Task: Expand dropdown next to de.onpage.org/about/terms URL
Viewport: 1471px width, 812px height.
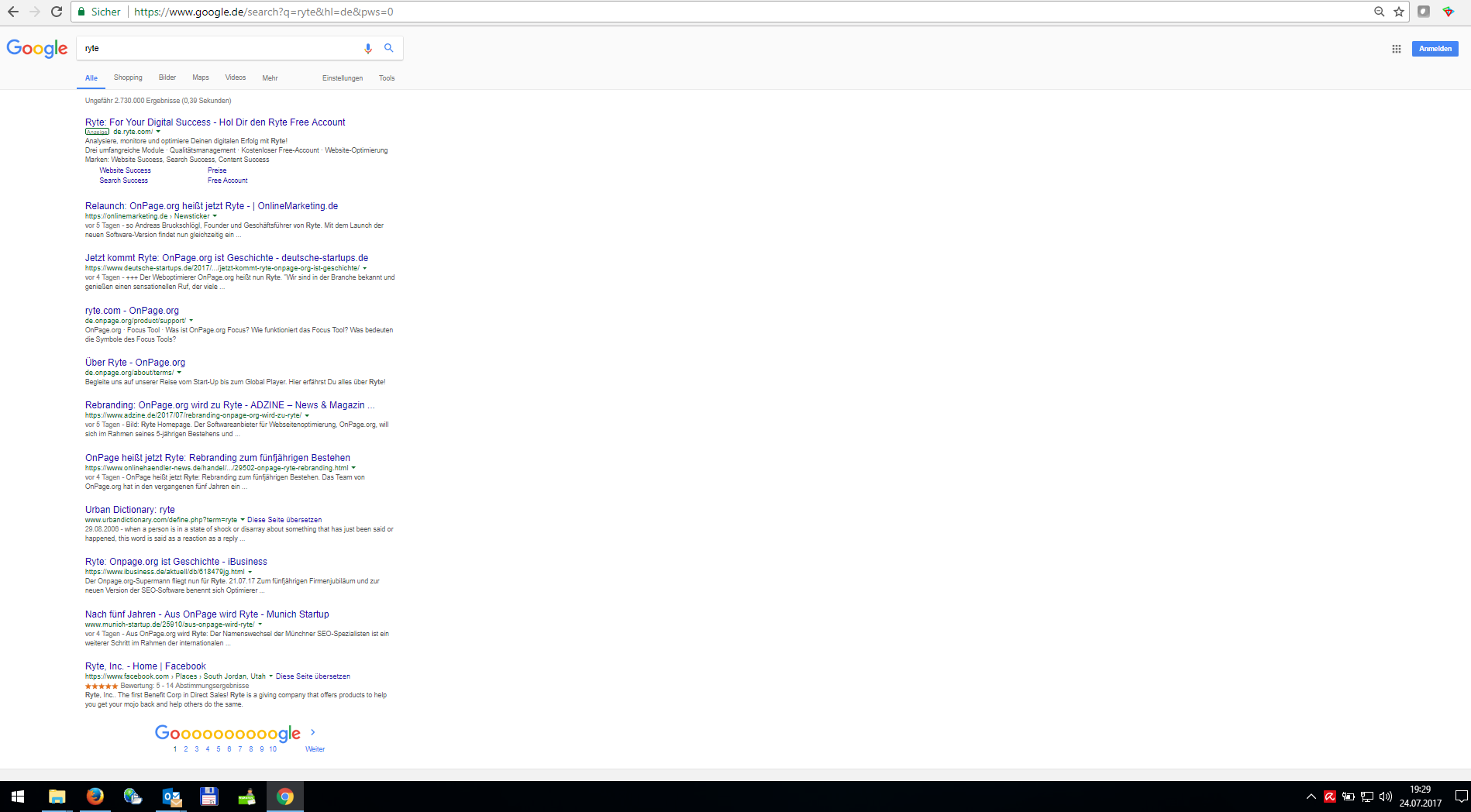Action: tap(179, 373)
